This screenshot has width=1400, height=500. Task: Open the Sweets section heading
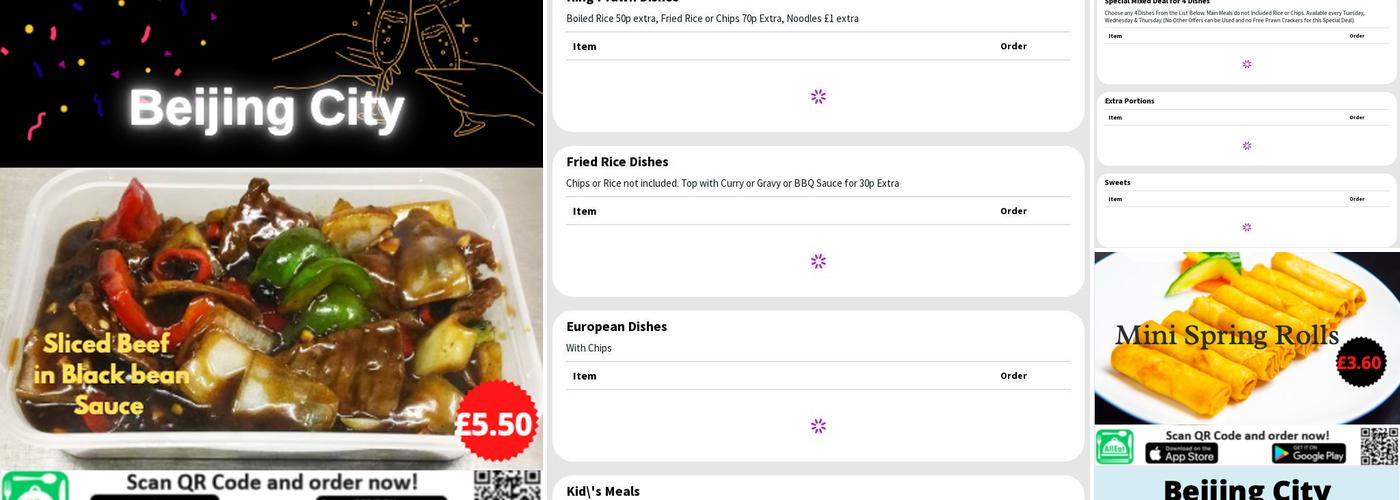coord(1117,183)
